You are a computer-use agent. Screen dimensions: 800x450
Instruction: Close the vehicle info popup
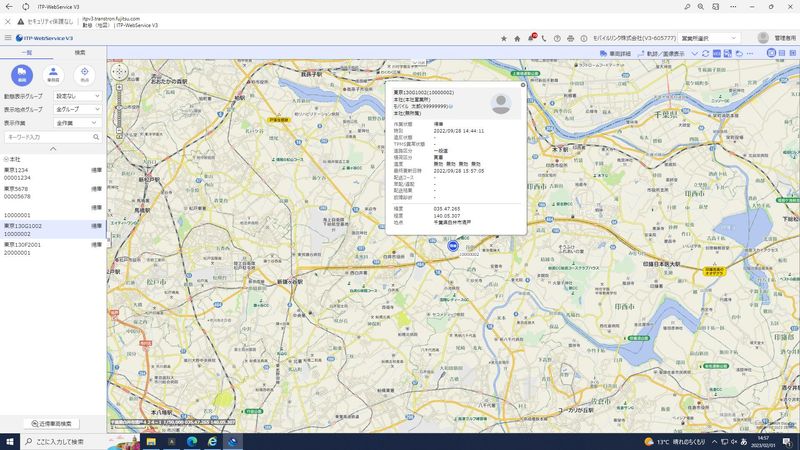click(x=522, y=85)
